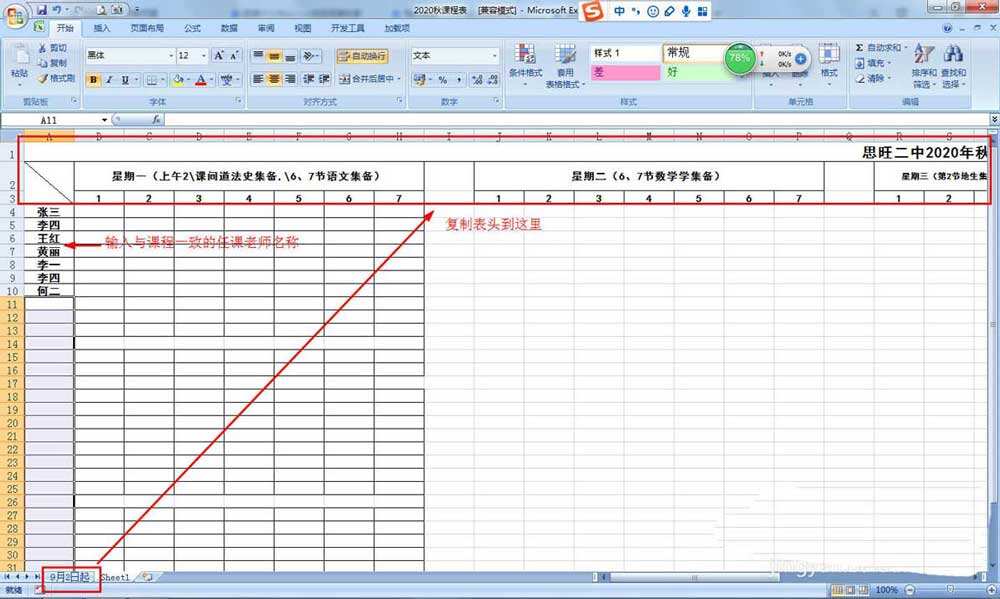The width and height of the screenshot is (1000, 599).
Task: Select the 好 cell style
Action: point(694,72)
